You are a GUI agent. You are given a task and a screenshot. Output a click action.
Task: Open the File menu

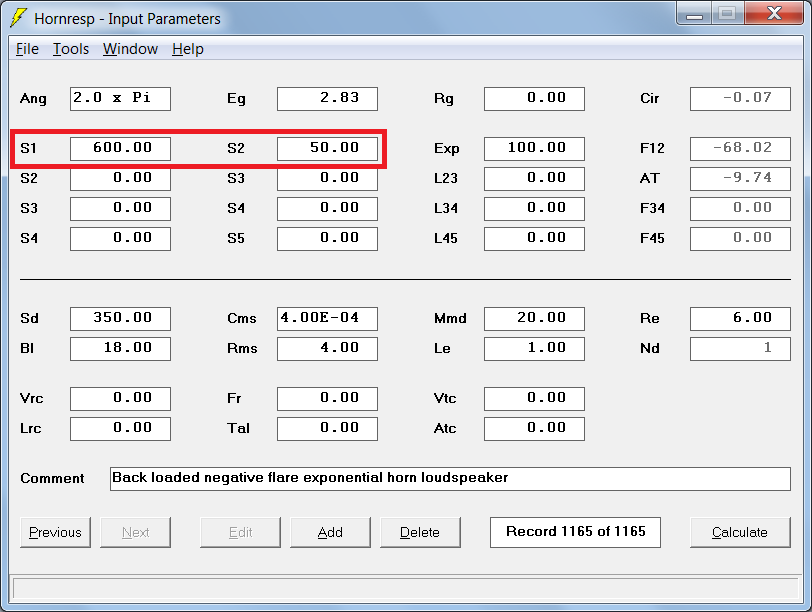point(27,49)
